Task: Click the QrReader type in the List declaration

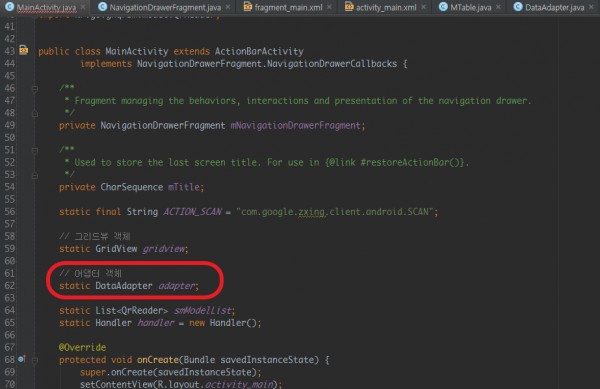Action: (142, 311)
